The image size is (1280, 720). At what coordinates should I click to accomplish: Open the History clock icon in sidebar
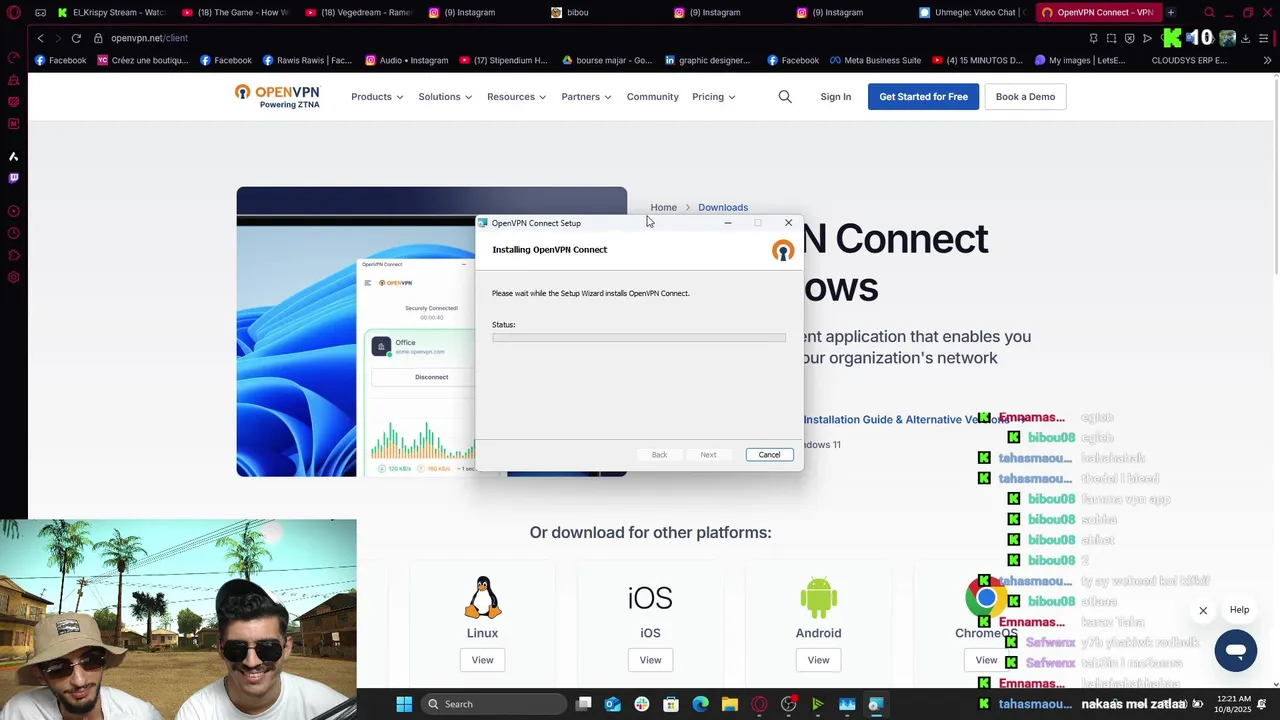(x=13, y=233)
